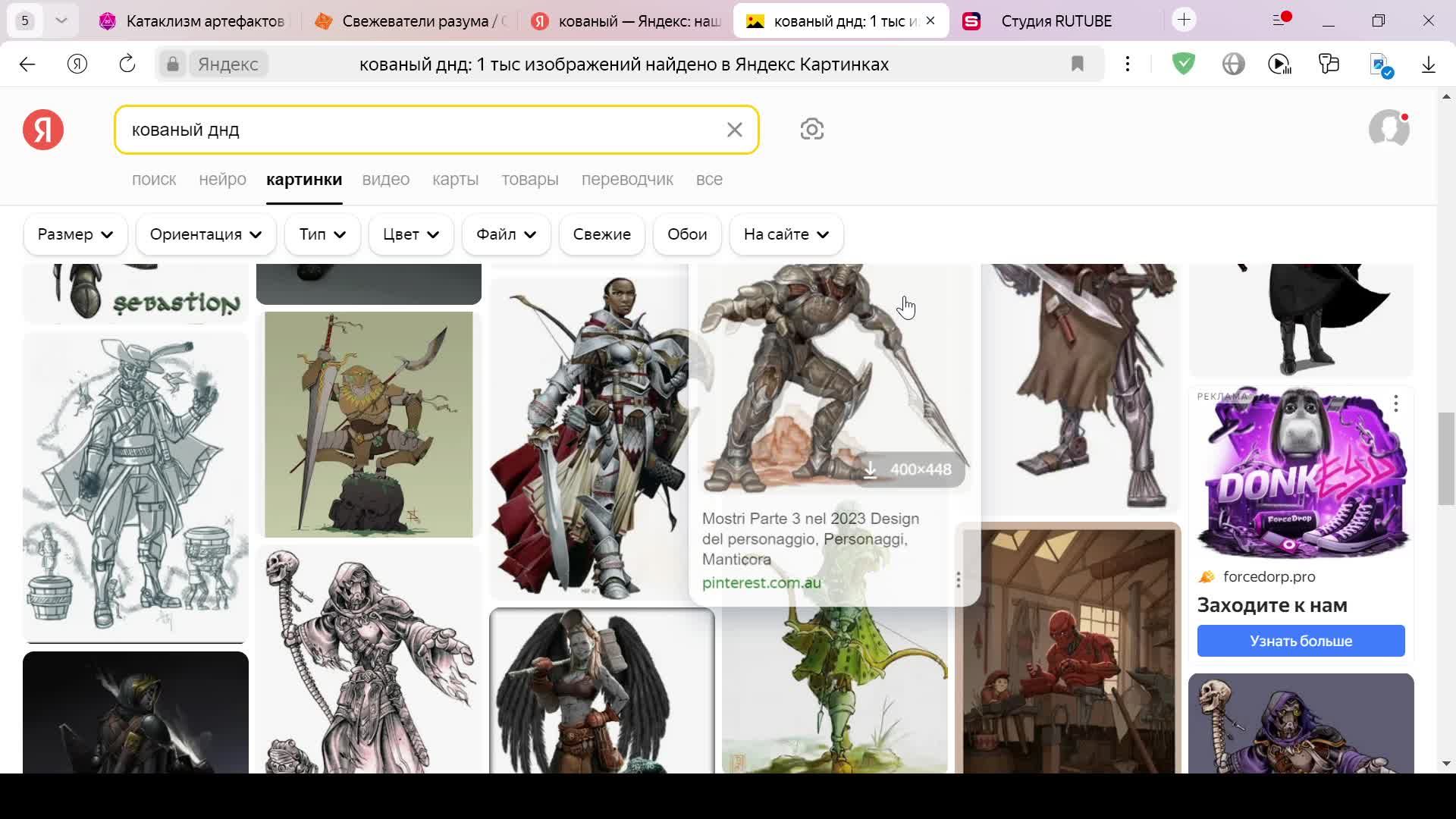The image size is (1456, 819).
Task: Bookmark this page with the bookmark icon
Action: (1078, 64)
